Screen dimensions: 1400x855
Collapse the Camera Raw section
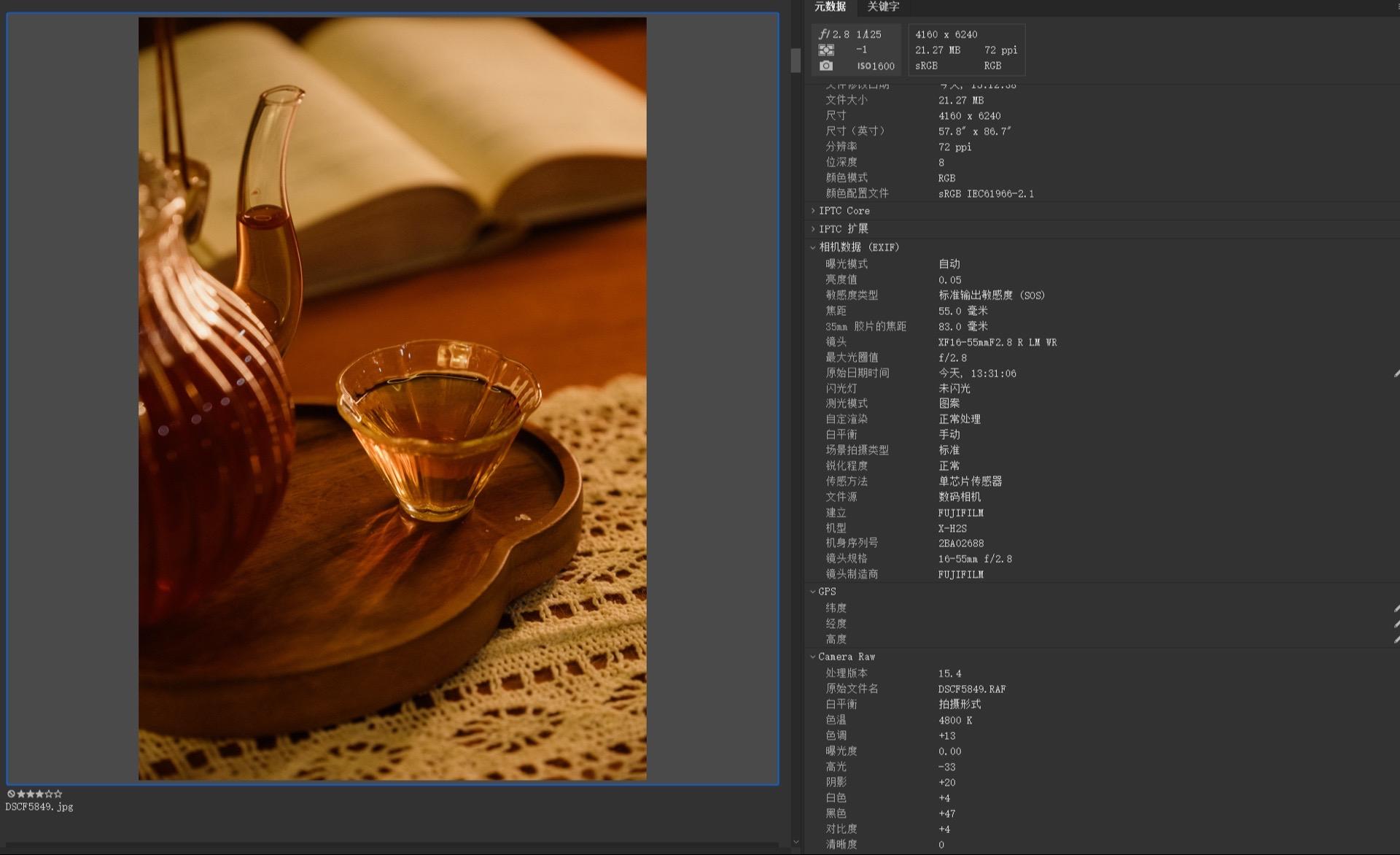click(x=813, y=657)
